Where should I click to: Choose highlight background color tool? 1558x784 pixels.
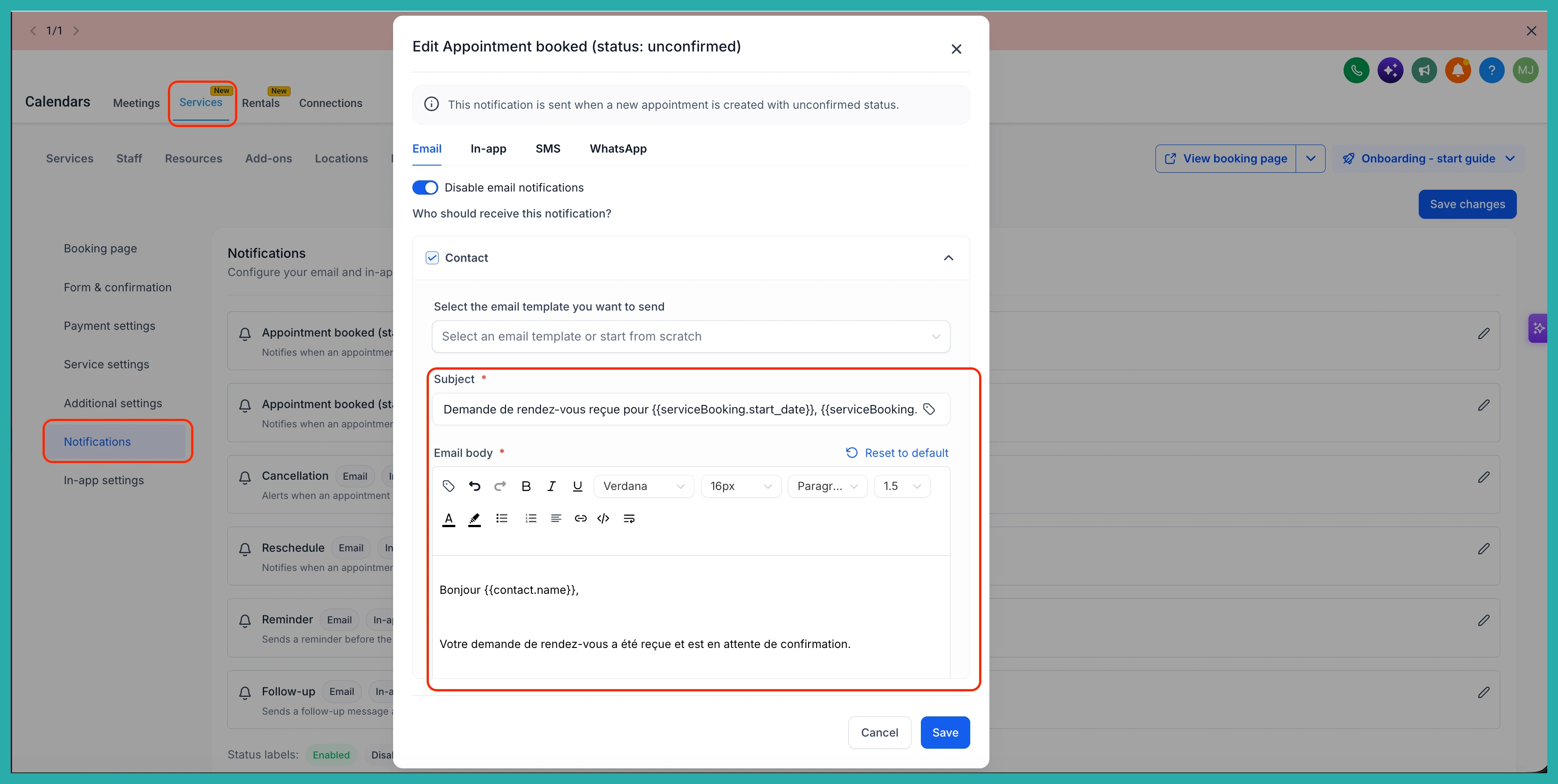(474, 519)
